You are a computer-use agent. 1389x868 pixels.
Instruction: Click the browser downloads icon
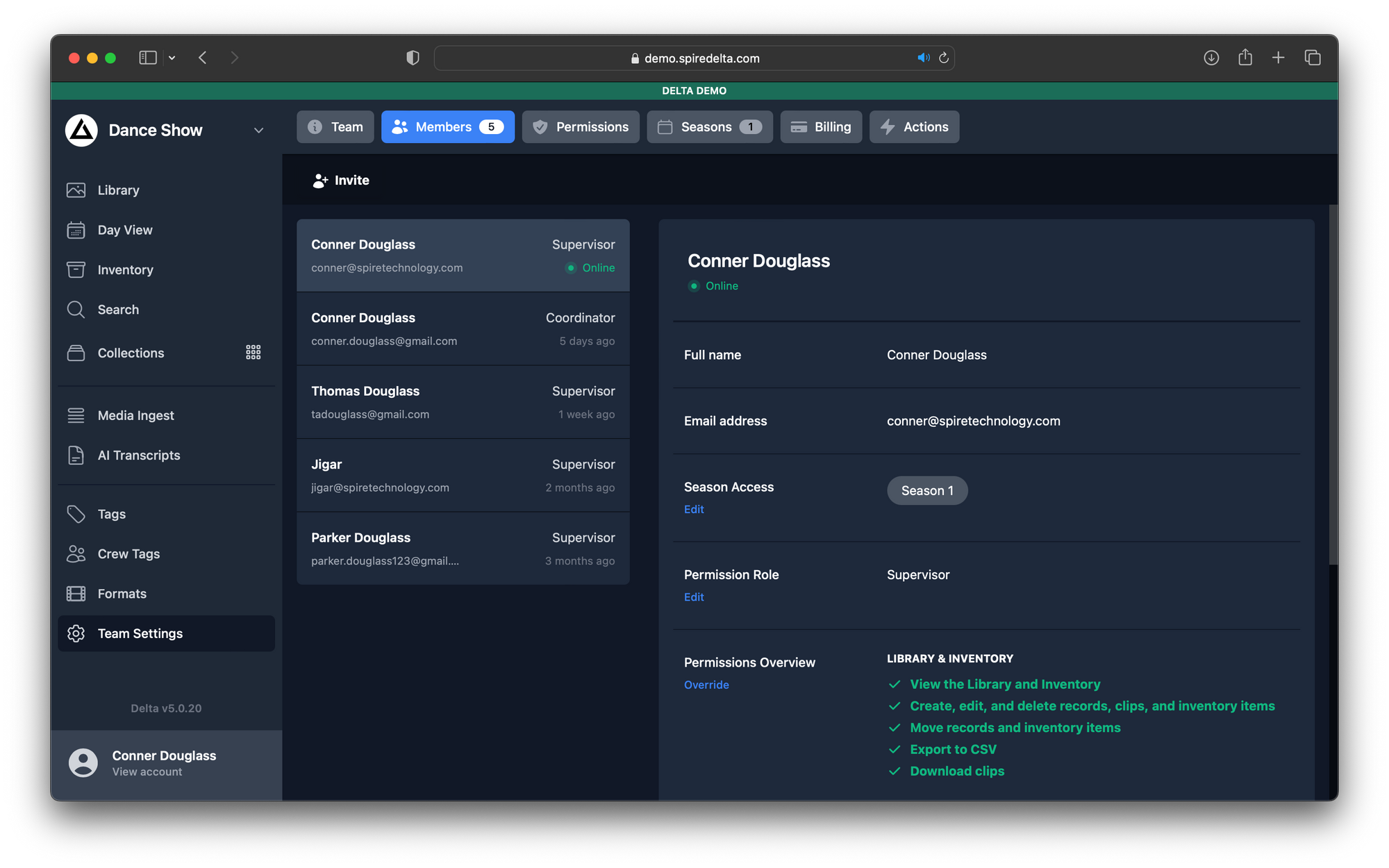click(1211, 58)
